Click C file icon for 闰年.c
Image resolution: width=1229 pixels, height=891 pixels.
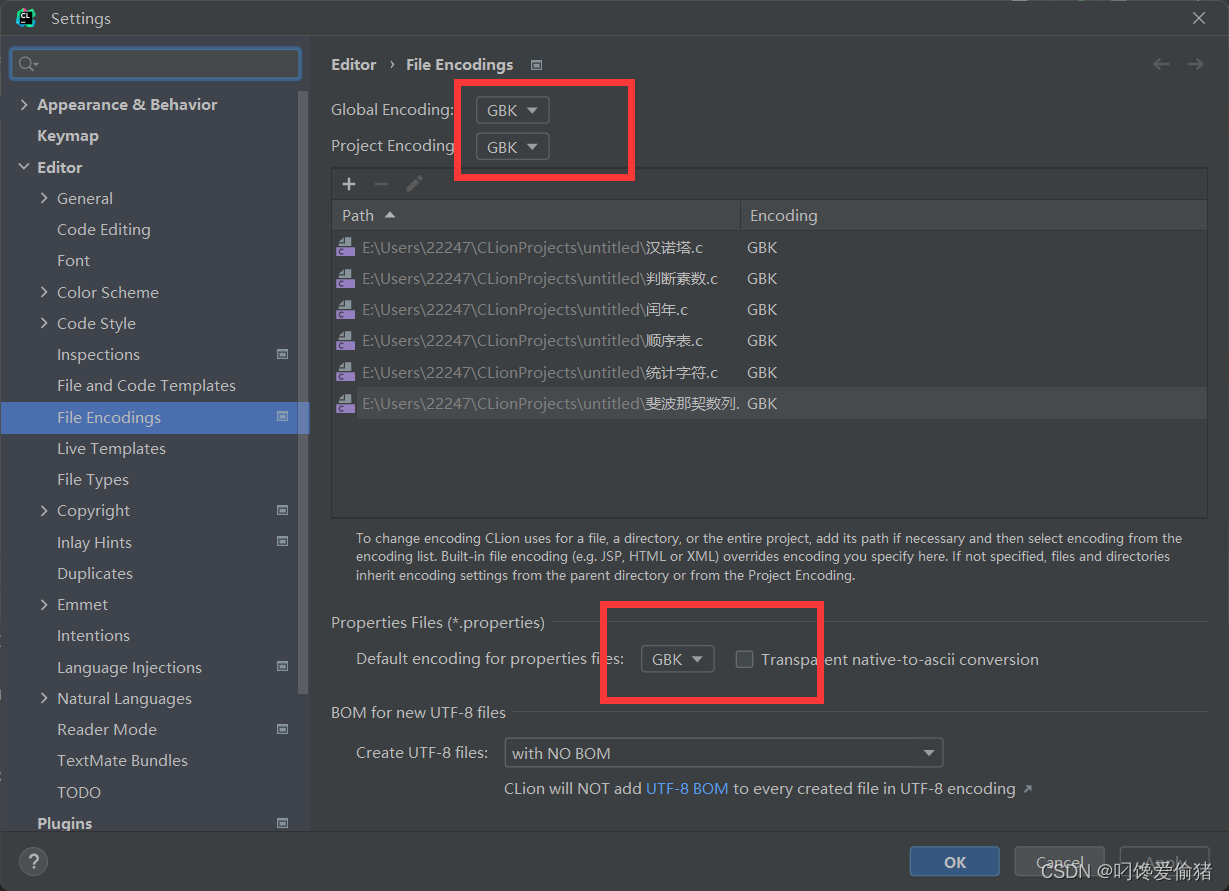coord(346,309)
